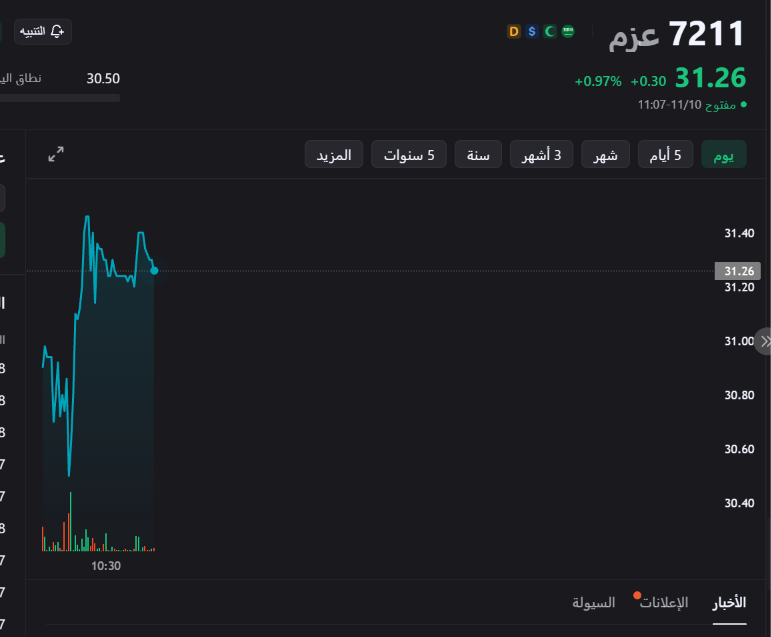The image size is (771, 637).
Task: Click the market status مفتوح timestamp
Action: (692, 105)
